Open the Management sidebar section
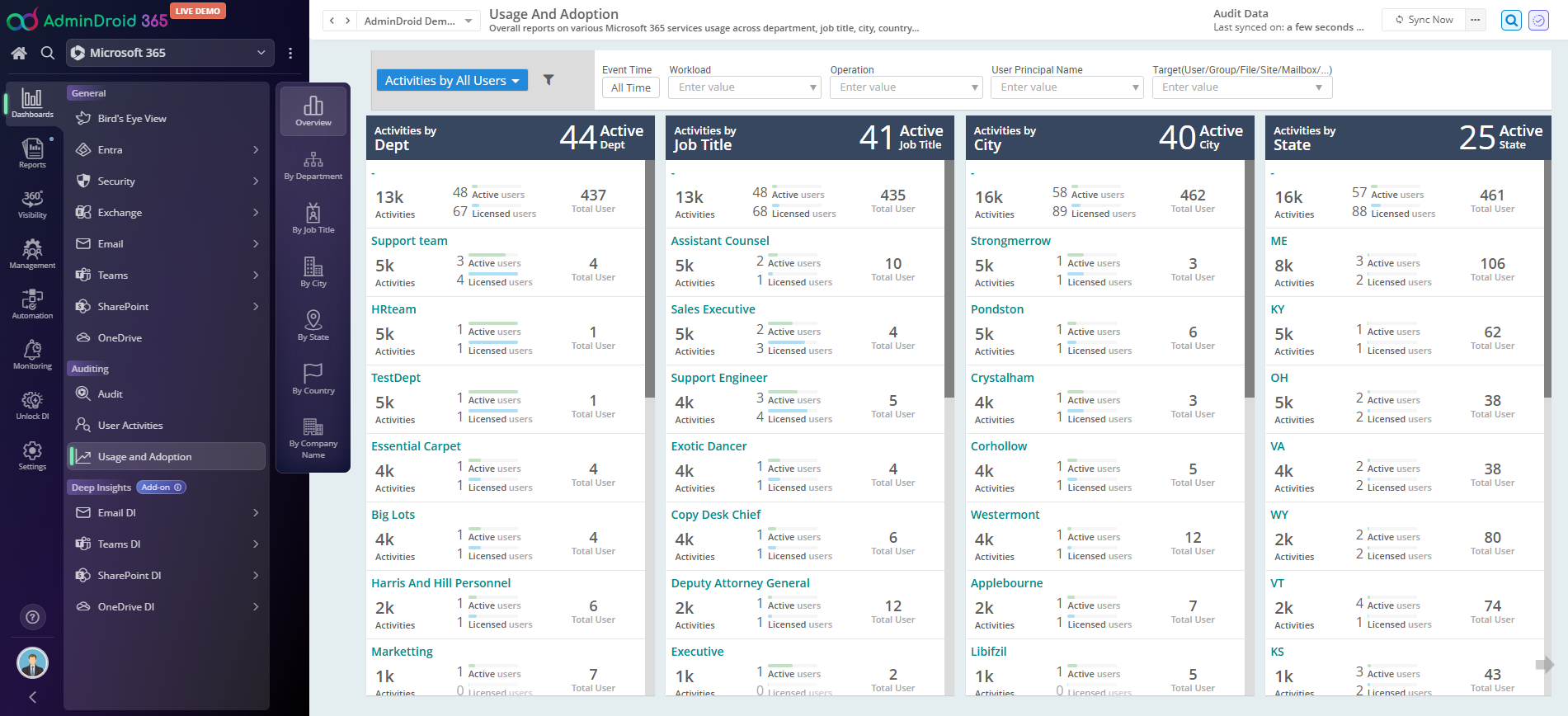Viewport: 1568px width, 716px height. 32,254
